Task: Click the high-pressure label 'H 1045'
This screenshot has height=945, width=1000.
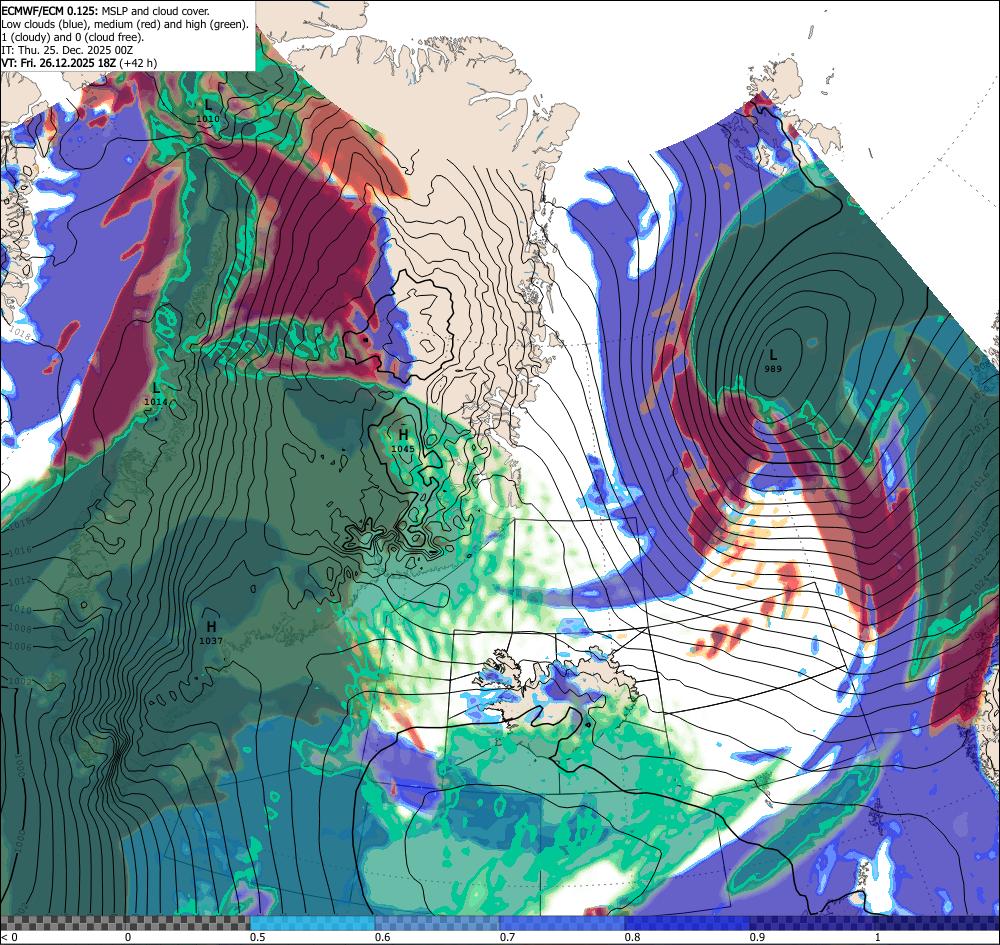Action: [403, 441]
